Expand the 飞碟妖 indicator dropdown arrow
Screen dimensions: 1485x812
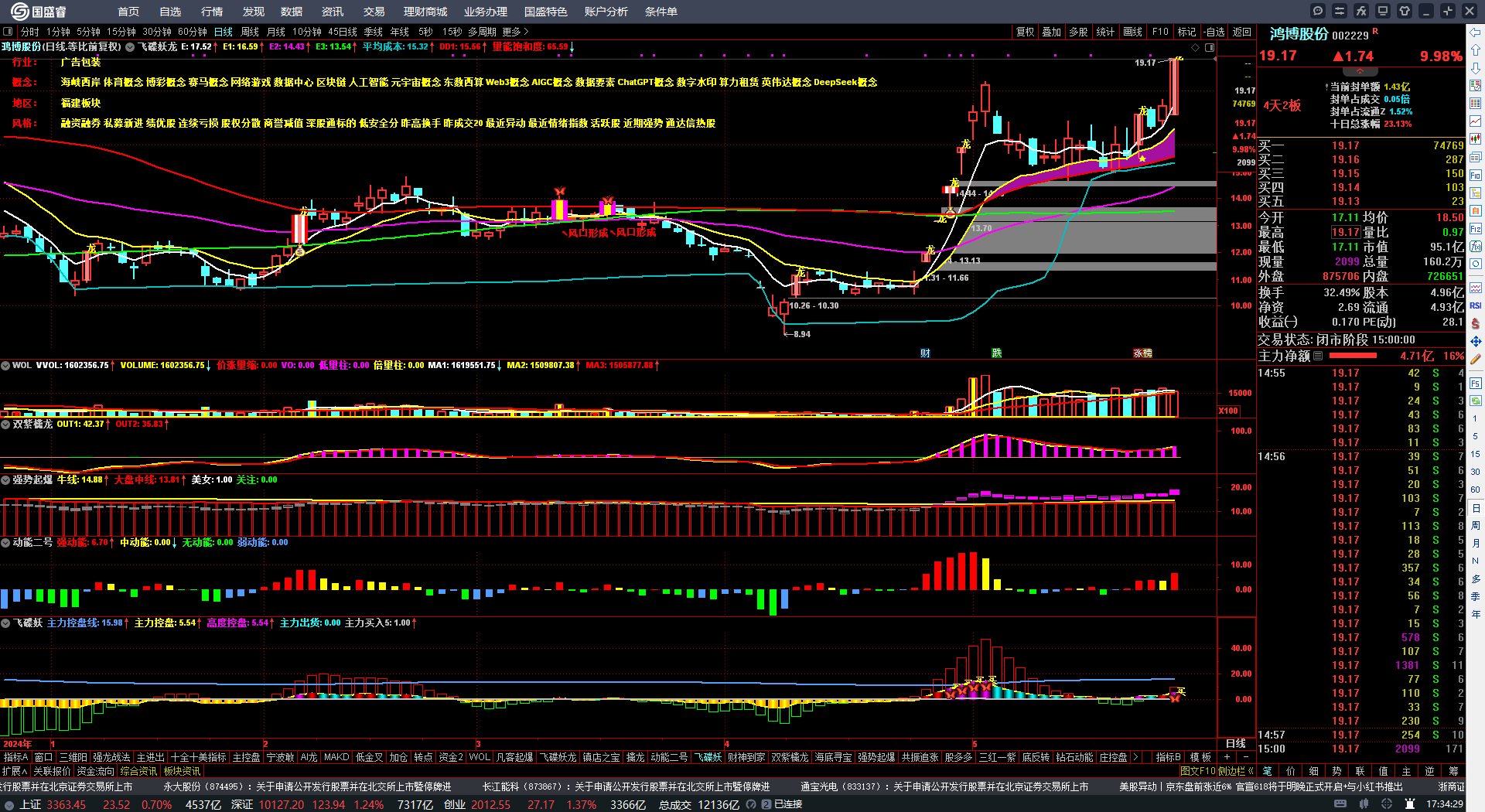coord(5,623)
